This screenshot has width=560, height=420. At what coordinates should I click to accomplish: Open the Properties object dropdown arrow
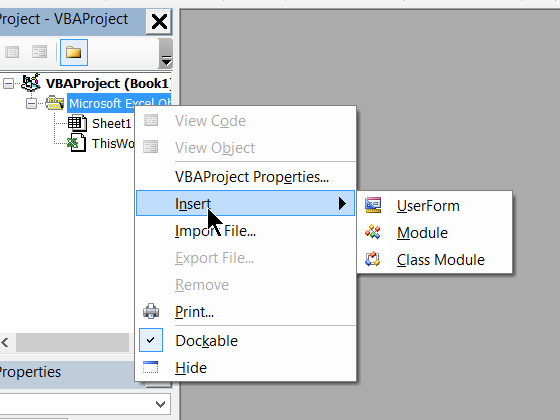pyautogui.click(x=160, y=404)
